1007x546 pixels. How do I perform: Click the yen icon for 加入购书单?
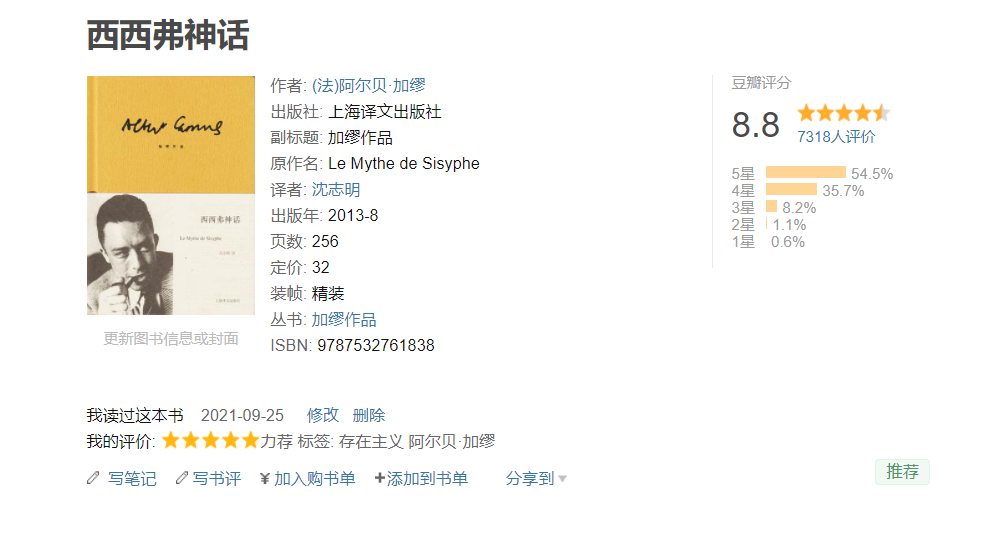pos(265,479)
